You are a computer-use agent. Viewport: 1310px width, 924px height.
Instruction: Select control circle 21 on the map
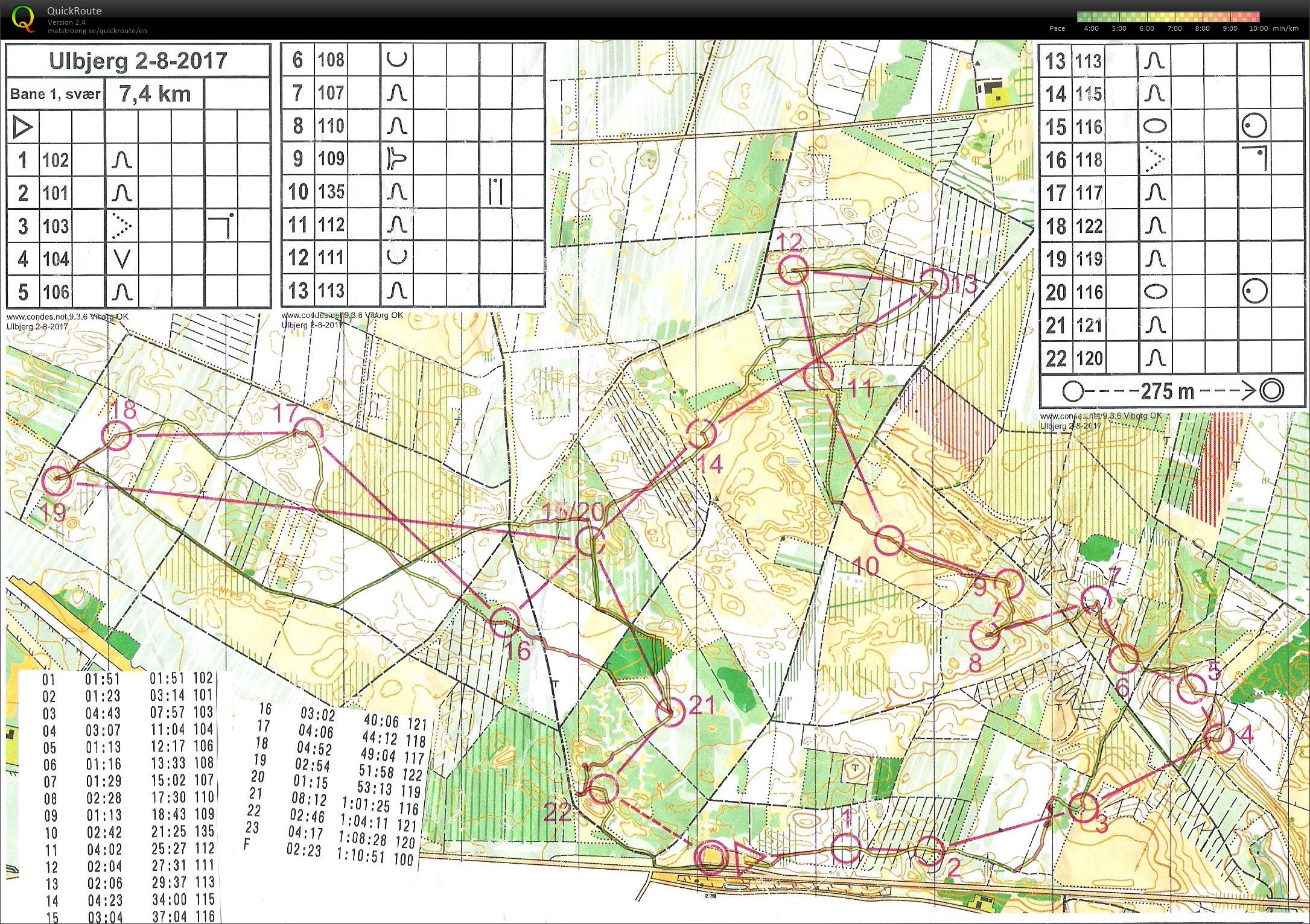(671, 712)
